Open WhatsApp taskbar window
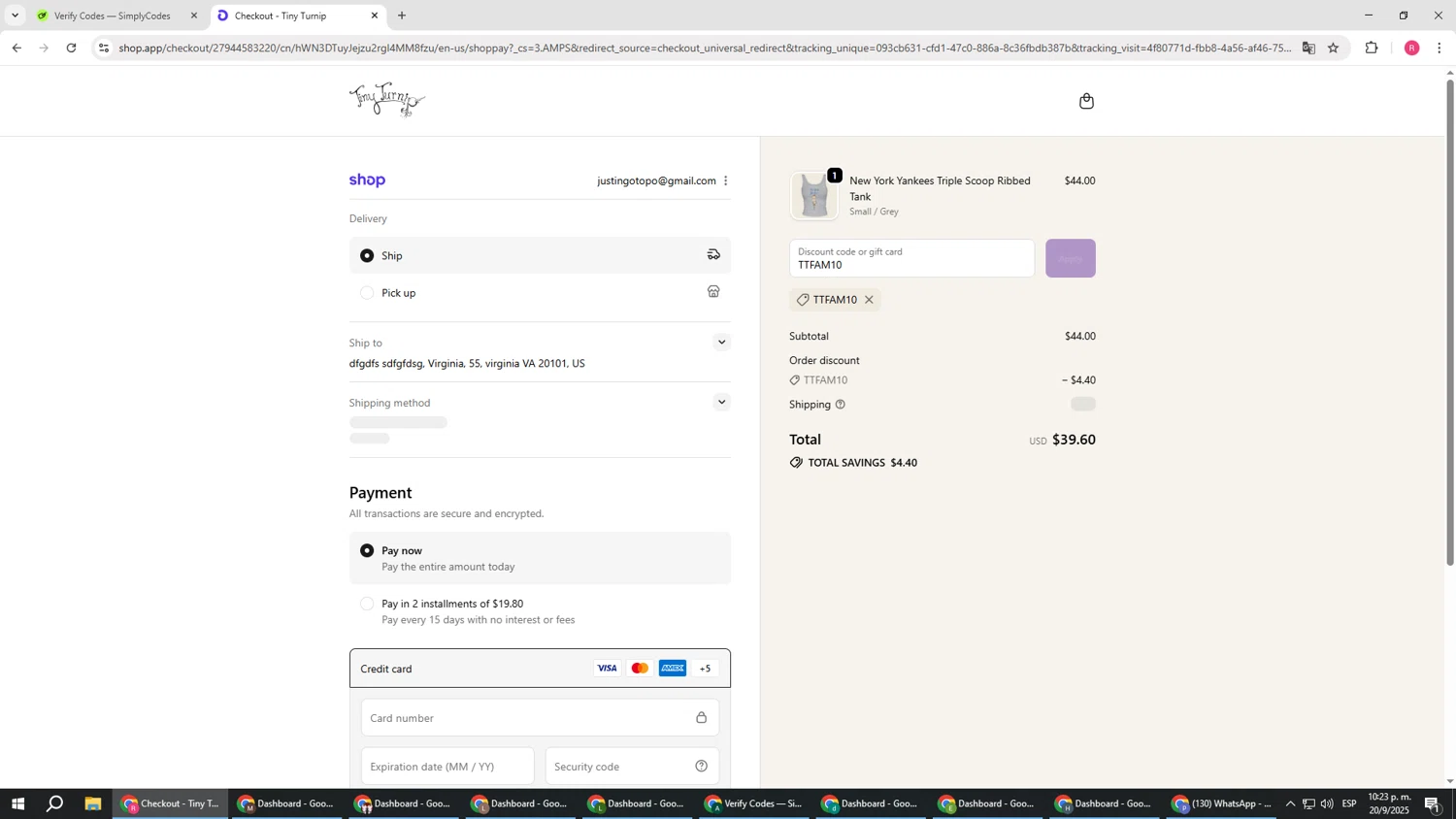Image resolution: width=1456 pixels, height=819 pixels. 1222,803
